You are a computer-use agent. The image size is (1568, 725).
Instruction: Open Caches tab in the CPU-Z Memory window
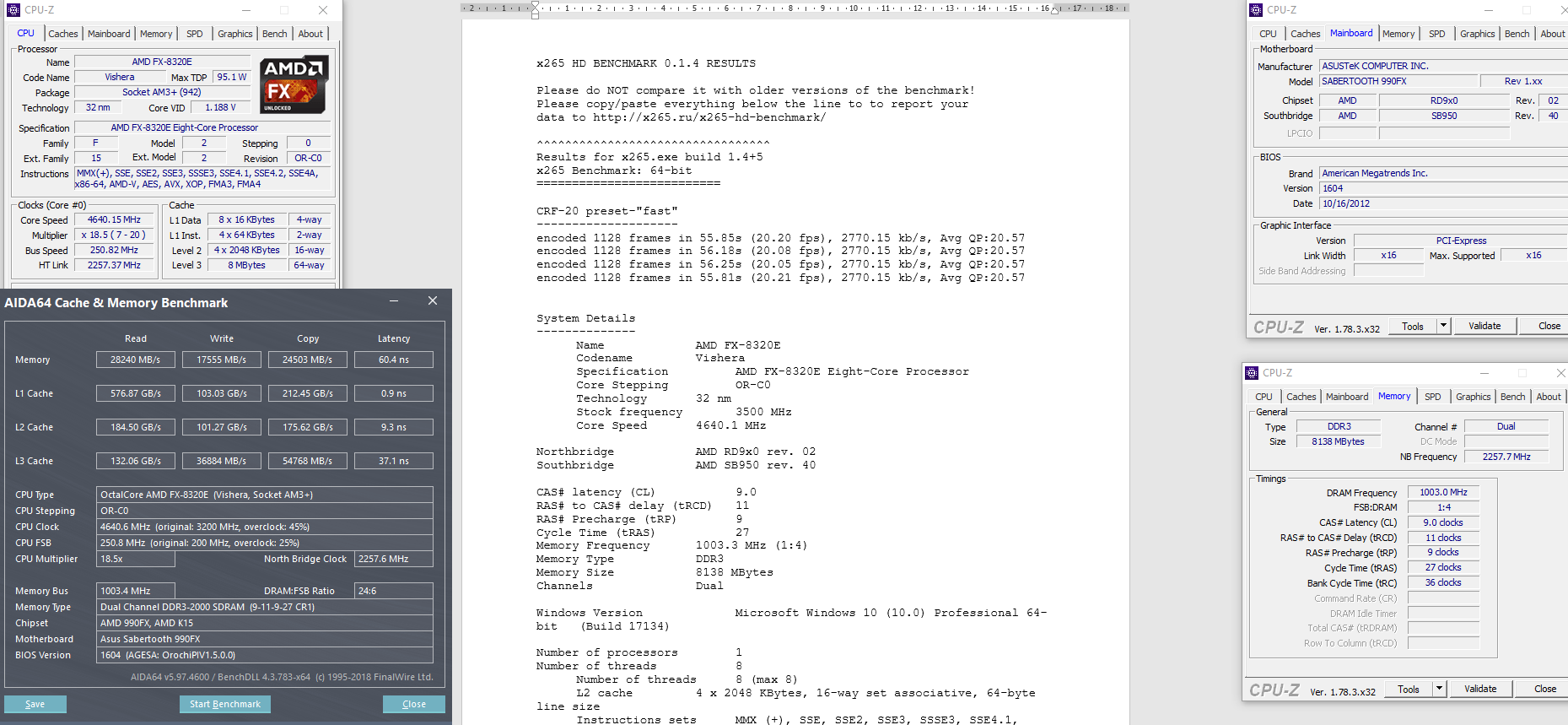(1301, 397)
